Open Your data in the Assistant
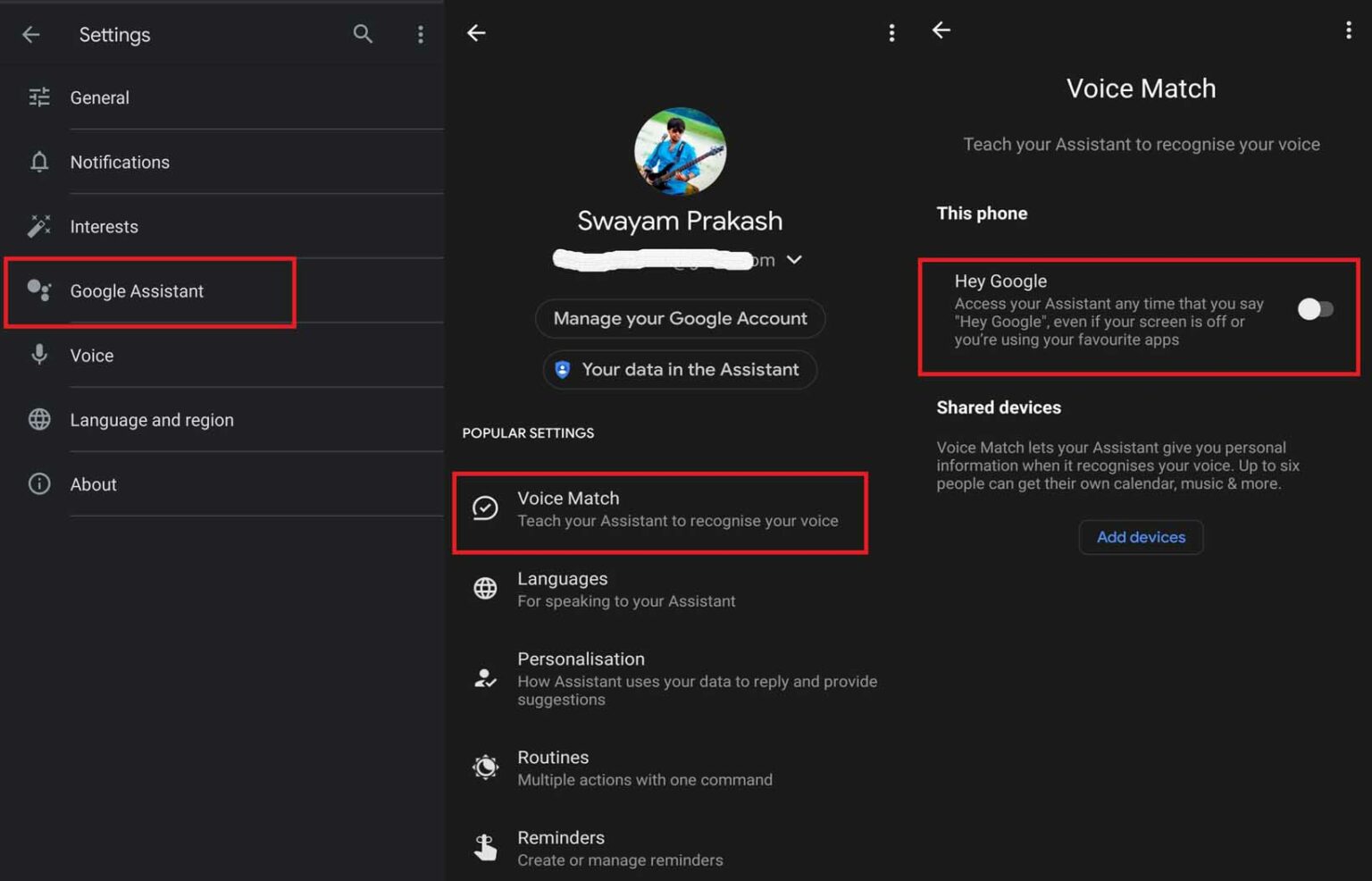This screenshot has width=1372, height=881. [x=680, y=370]
